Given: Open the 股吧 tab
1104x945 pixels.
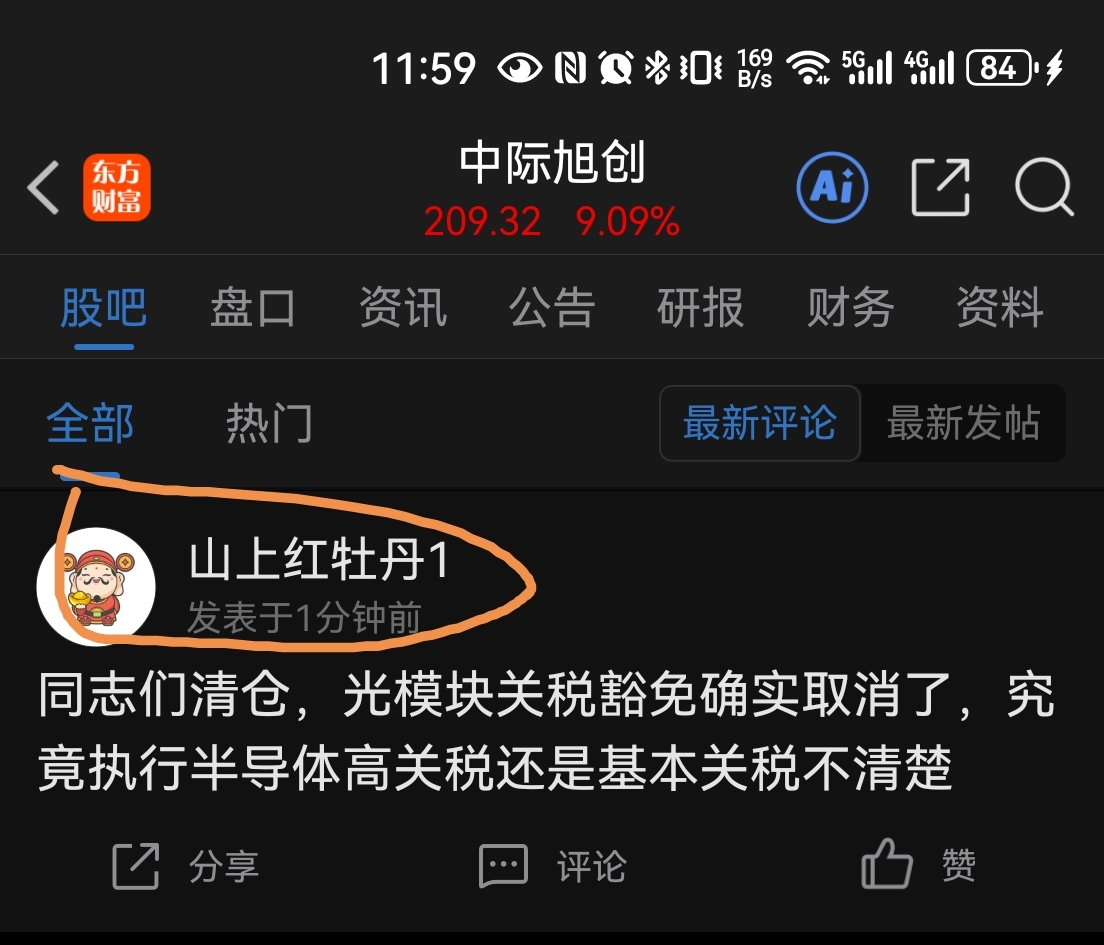Looking at the screenshot, I should (x=104, y=308).
